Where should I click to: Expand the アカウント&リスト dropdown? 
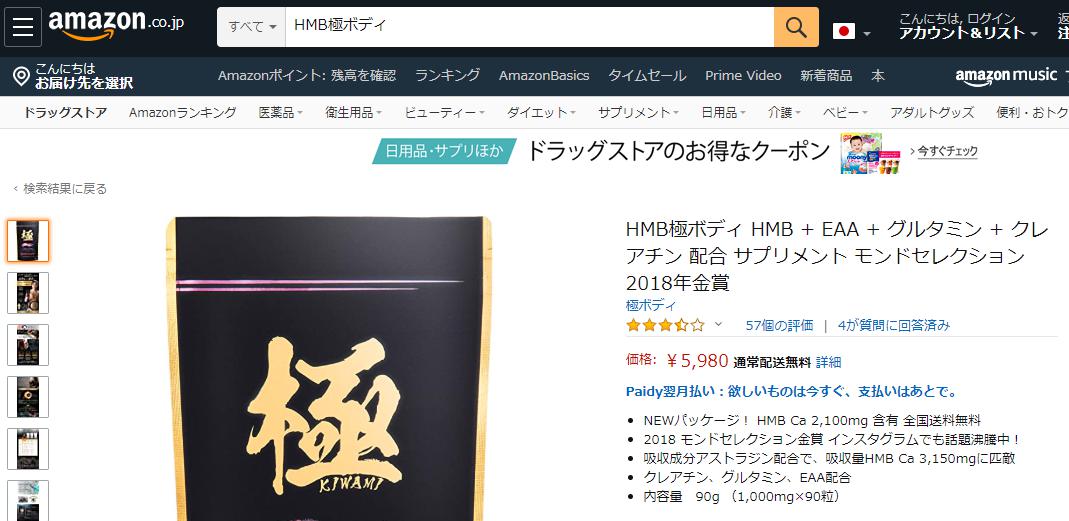[967, 33]
